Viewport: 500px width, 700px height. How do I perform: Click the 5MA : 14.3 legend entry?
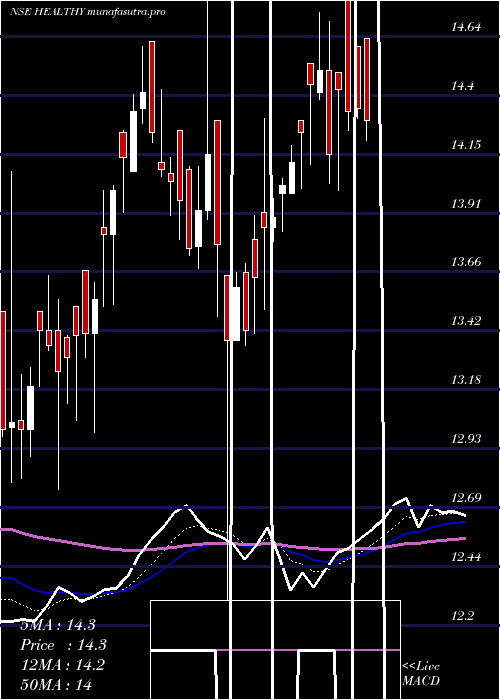[x=58, y=625]
